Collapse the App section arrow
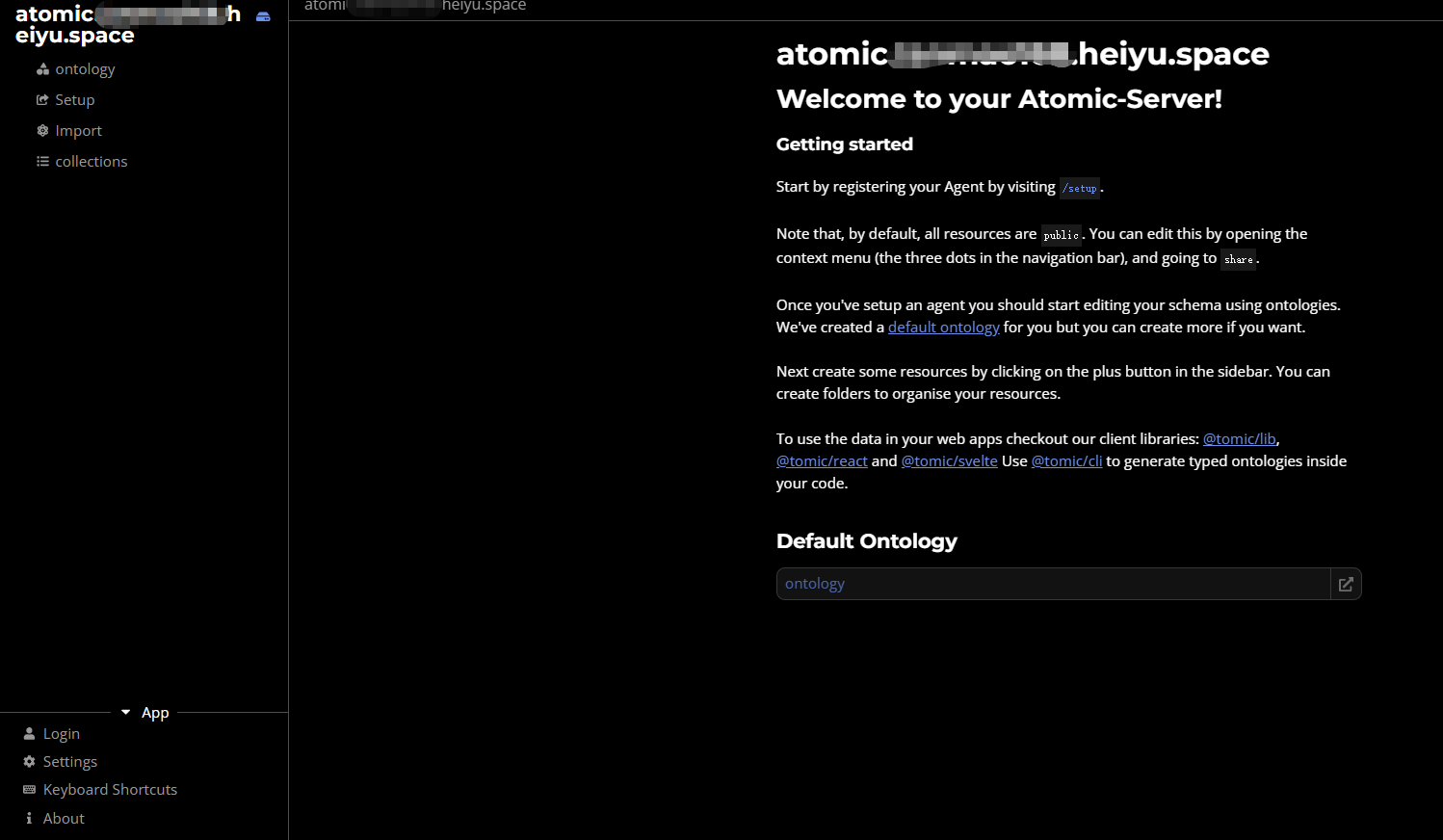 (125, 713)
